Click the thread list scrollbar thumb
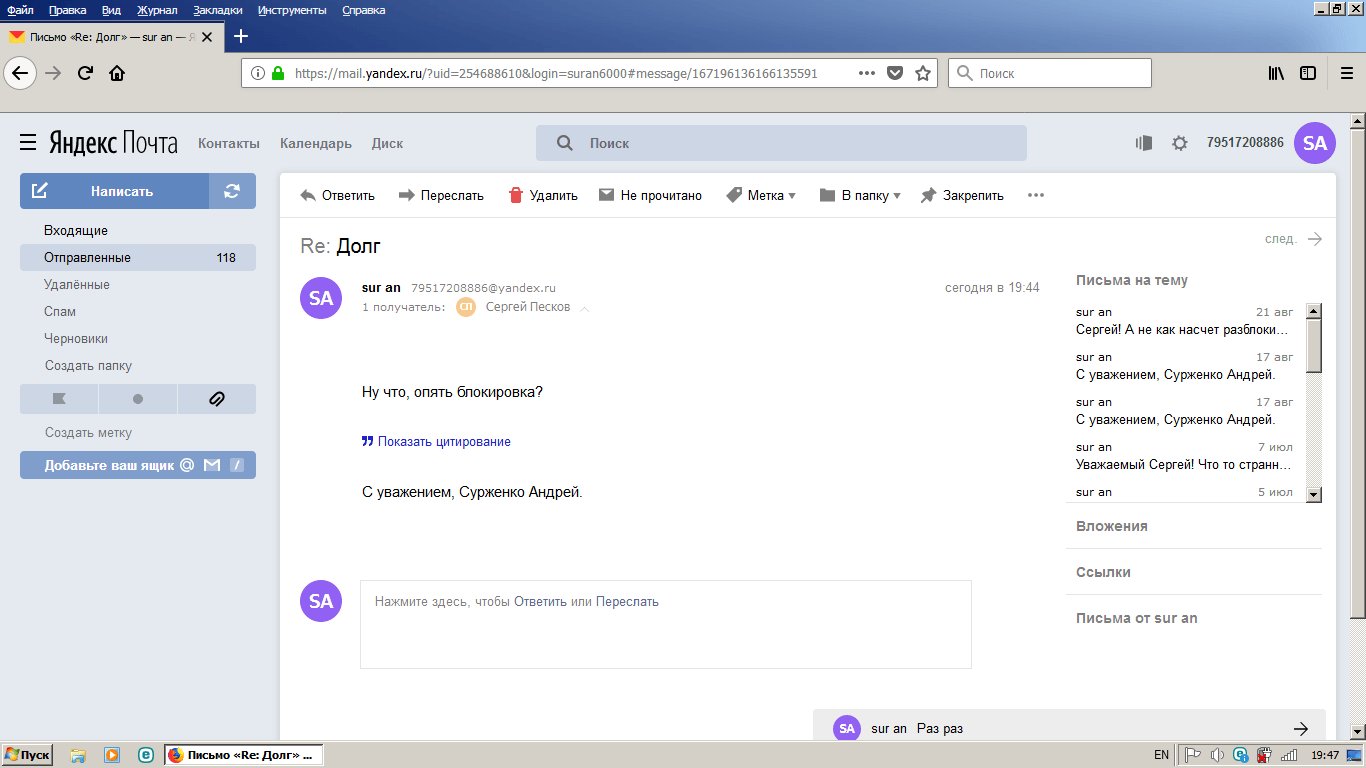The height and width of the screenshot is (768, 1366). (x=1314, y=346)
